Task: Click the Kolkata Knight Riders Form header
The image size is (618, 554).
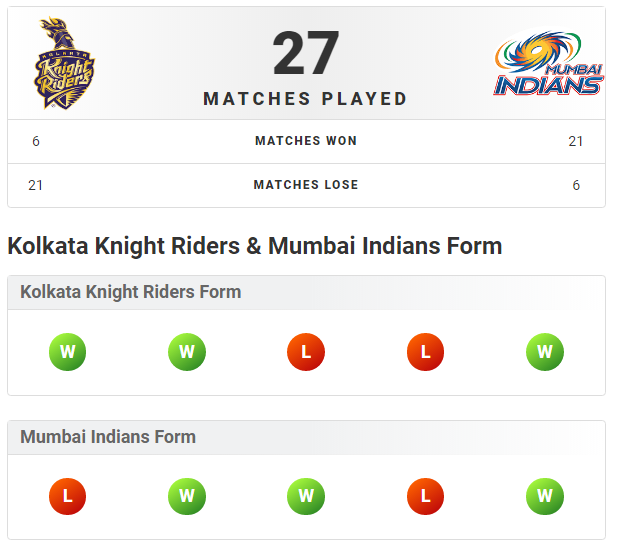Action: (x=131, y=292)
